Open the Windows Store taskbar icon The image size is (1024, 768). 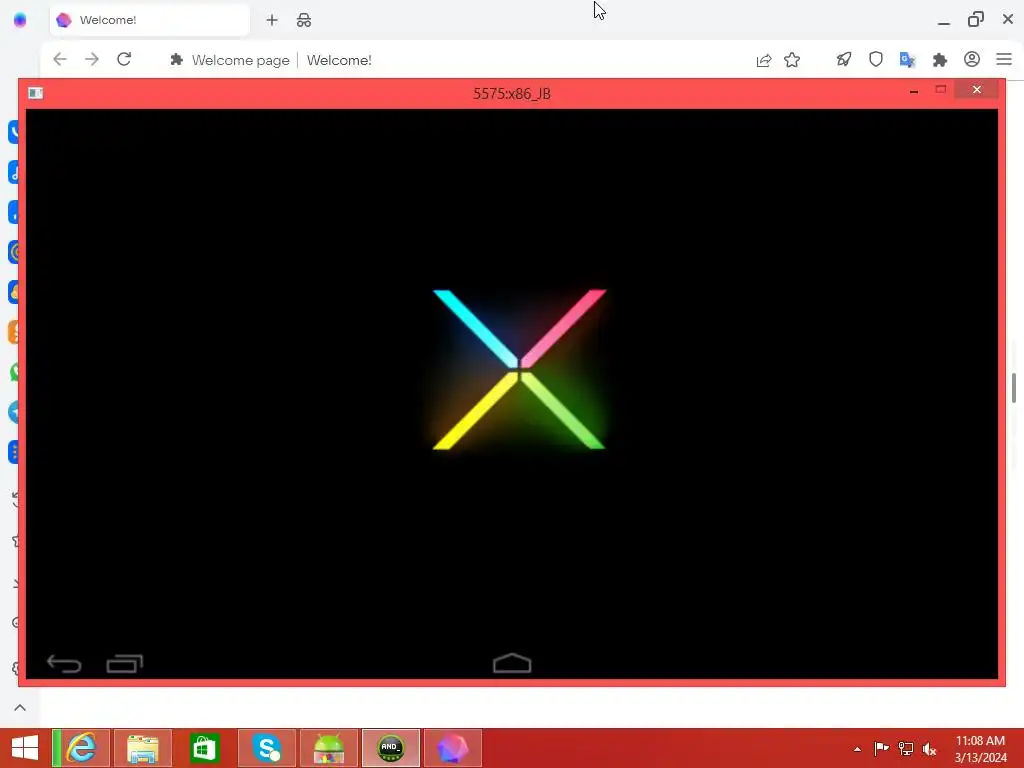[204, 748]
